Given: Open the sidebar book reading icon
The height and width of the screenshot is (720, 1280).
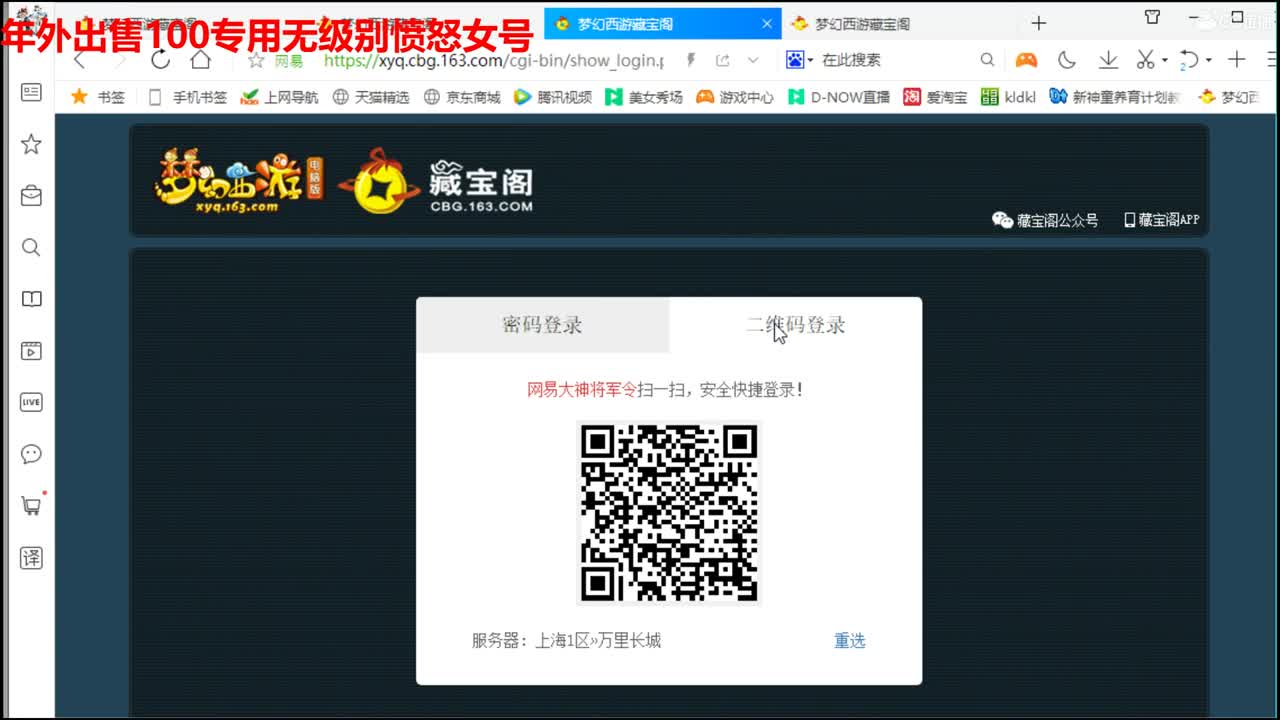Looking at the screenshot, I should [x=31, y=299].
